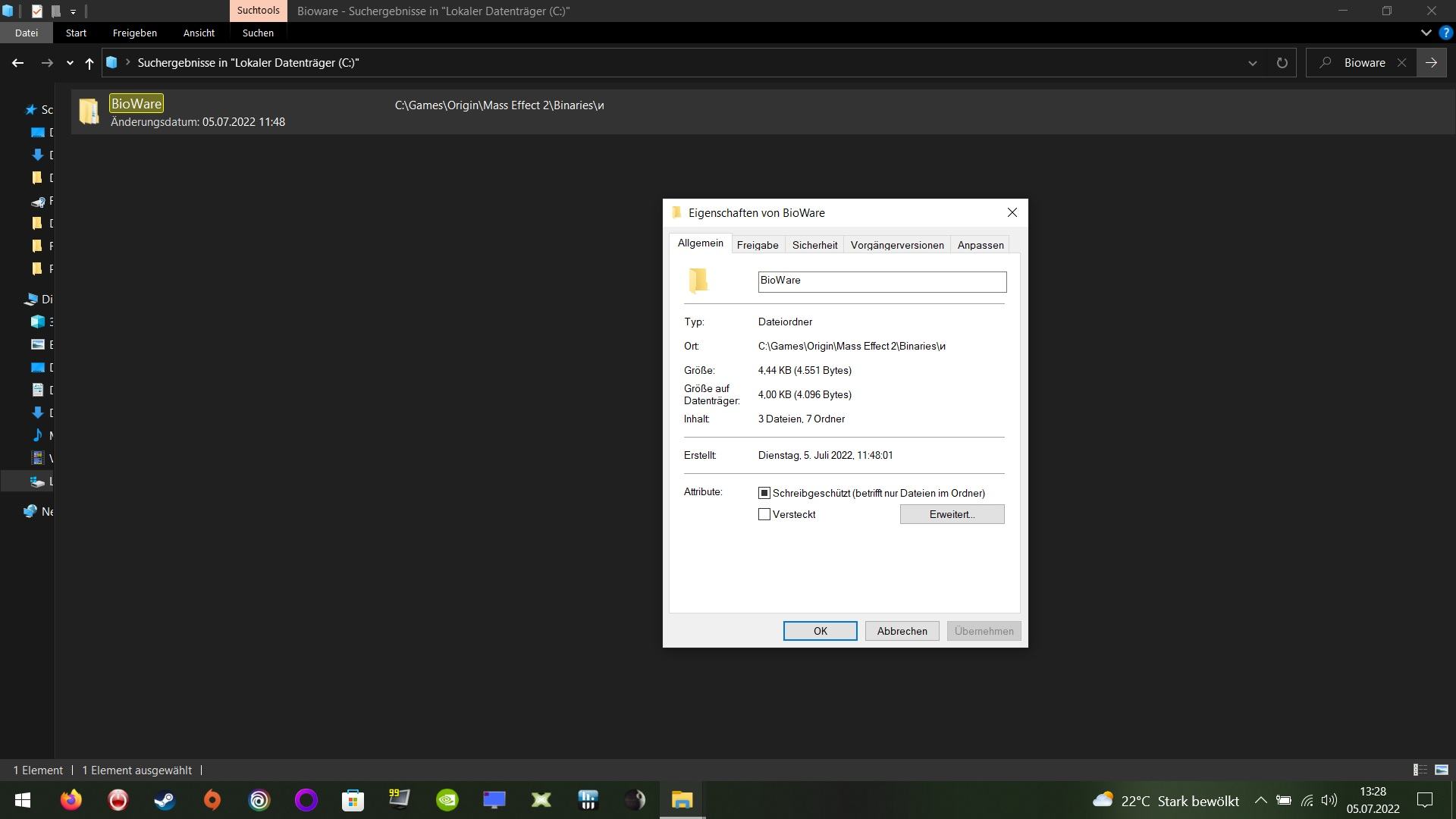
Task: Open Origin from the taskbar
Action: click(x=212, y=800)
